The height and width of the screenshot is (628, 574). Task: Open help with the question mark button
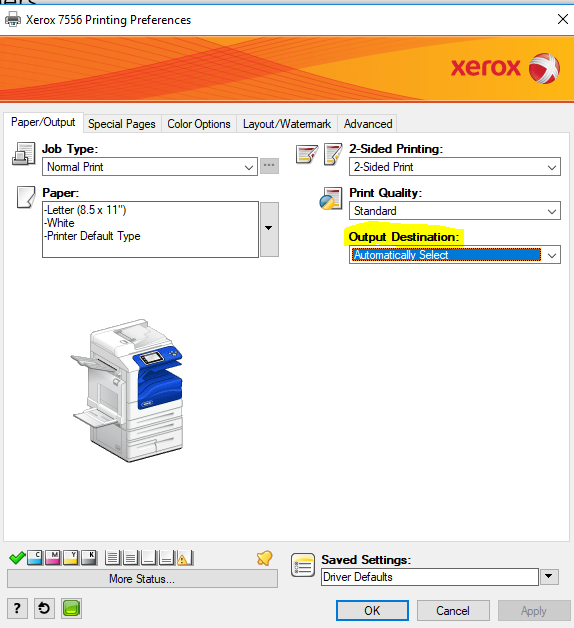tap(17, 609)
